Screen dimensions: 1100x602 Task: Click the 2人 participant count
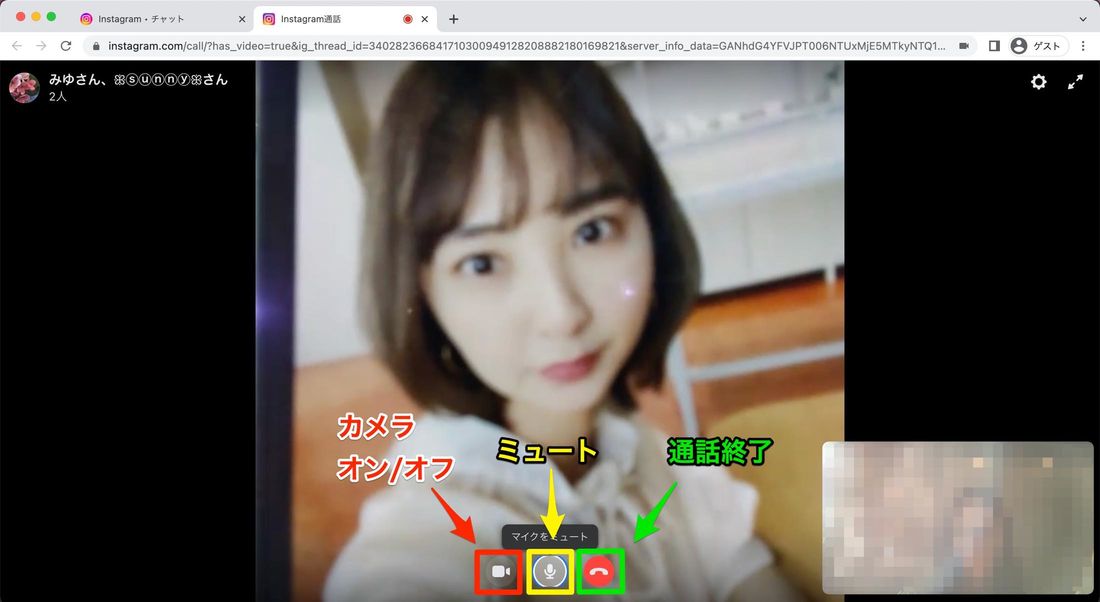point(58,97)
